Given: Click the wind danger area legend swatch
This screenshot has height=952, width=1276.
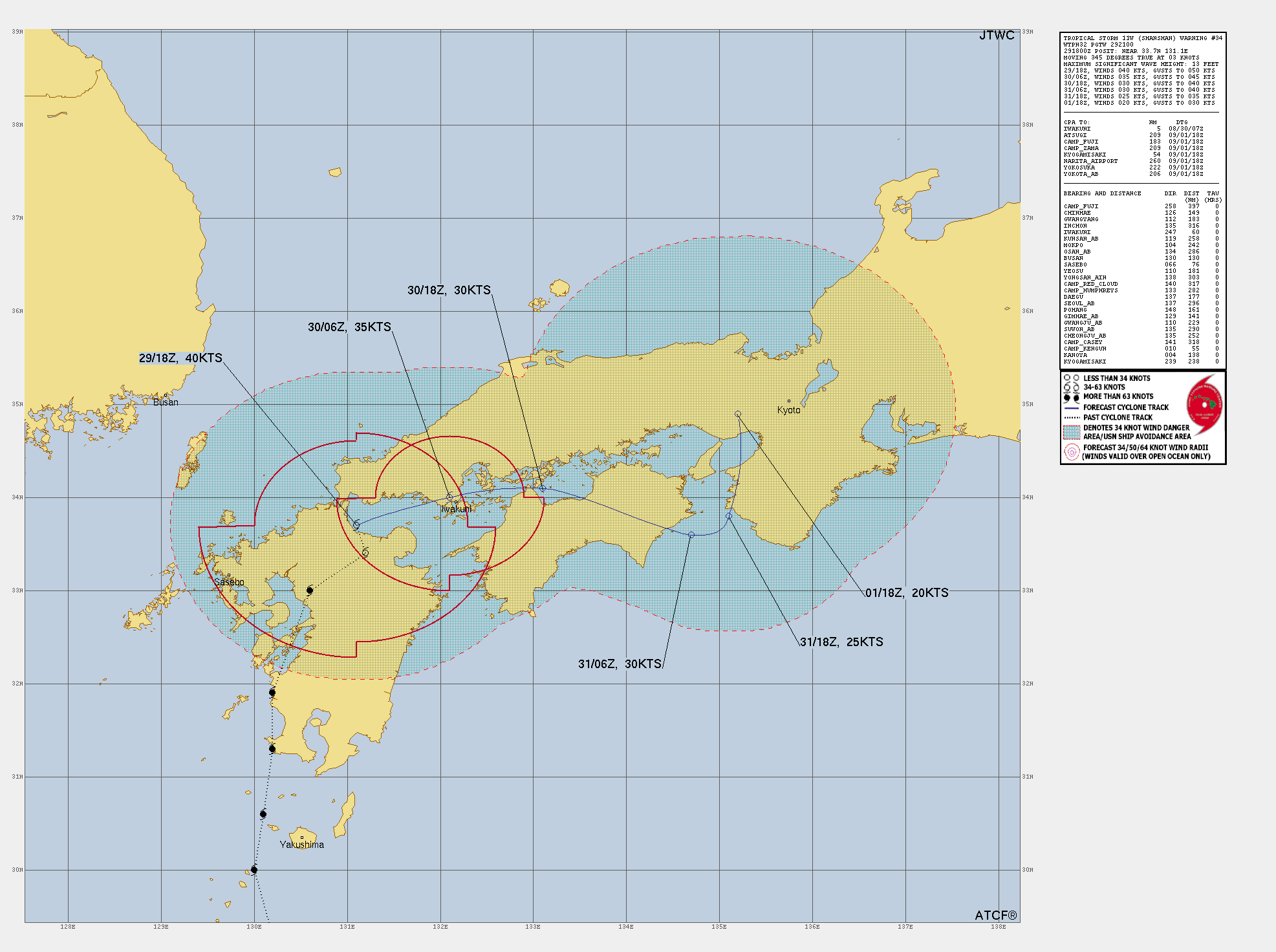Looking at the screenshot, I should tap(1072, 432).
